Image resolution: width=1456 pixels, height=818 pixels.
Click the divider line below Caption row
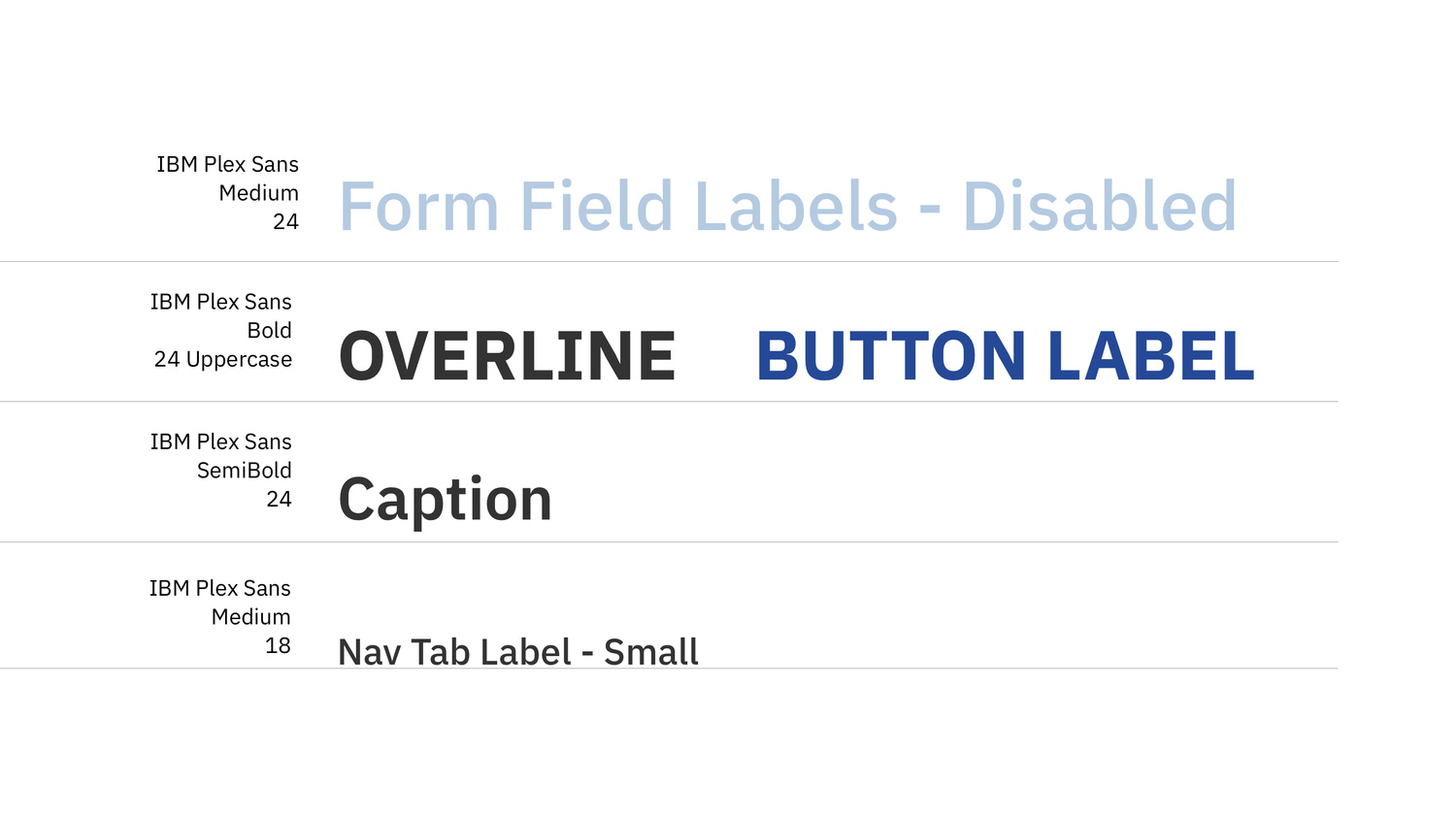tap(669, 542)
